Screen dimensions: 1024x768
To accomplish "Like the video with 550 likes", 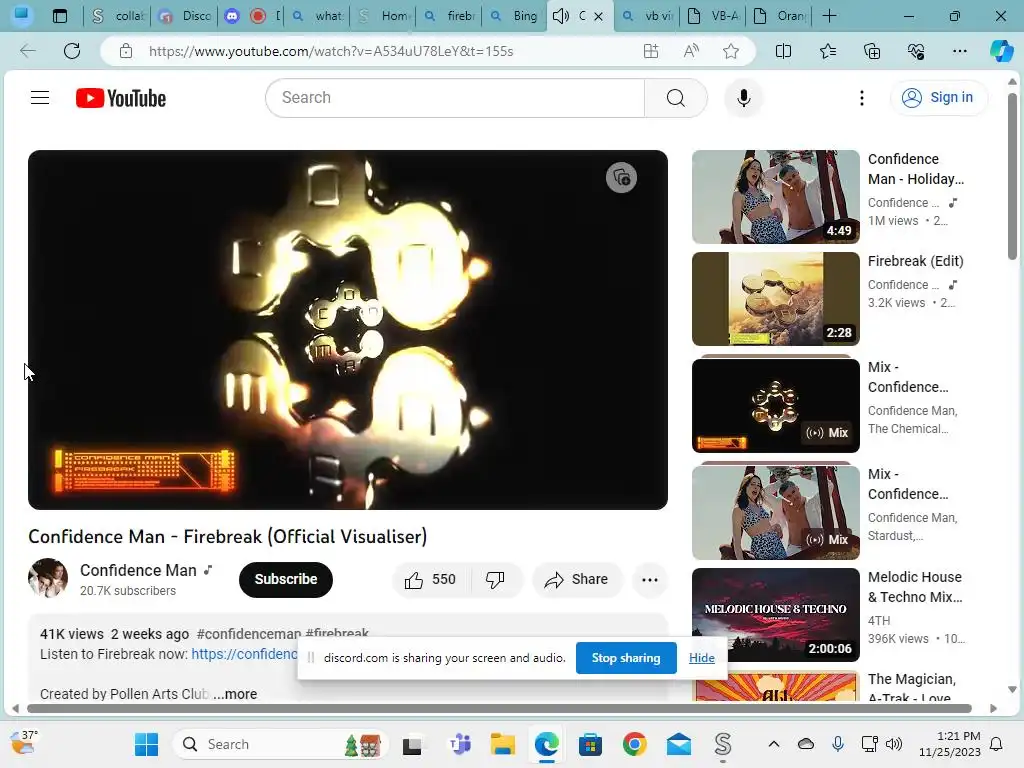I will pos(430,580).
